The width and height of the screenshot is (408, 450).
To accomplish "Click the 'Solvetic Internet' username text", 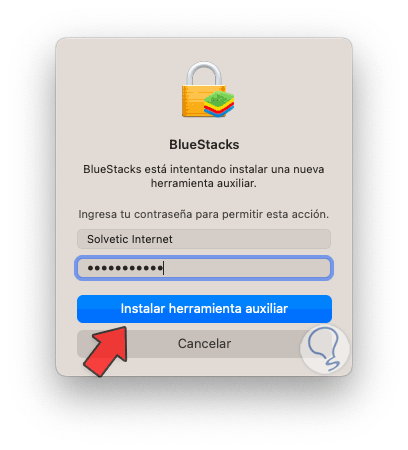I will pyautogui.click(x=130, y=239).
